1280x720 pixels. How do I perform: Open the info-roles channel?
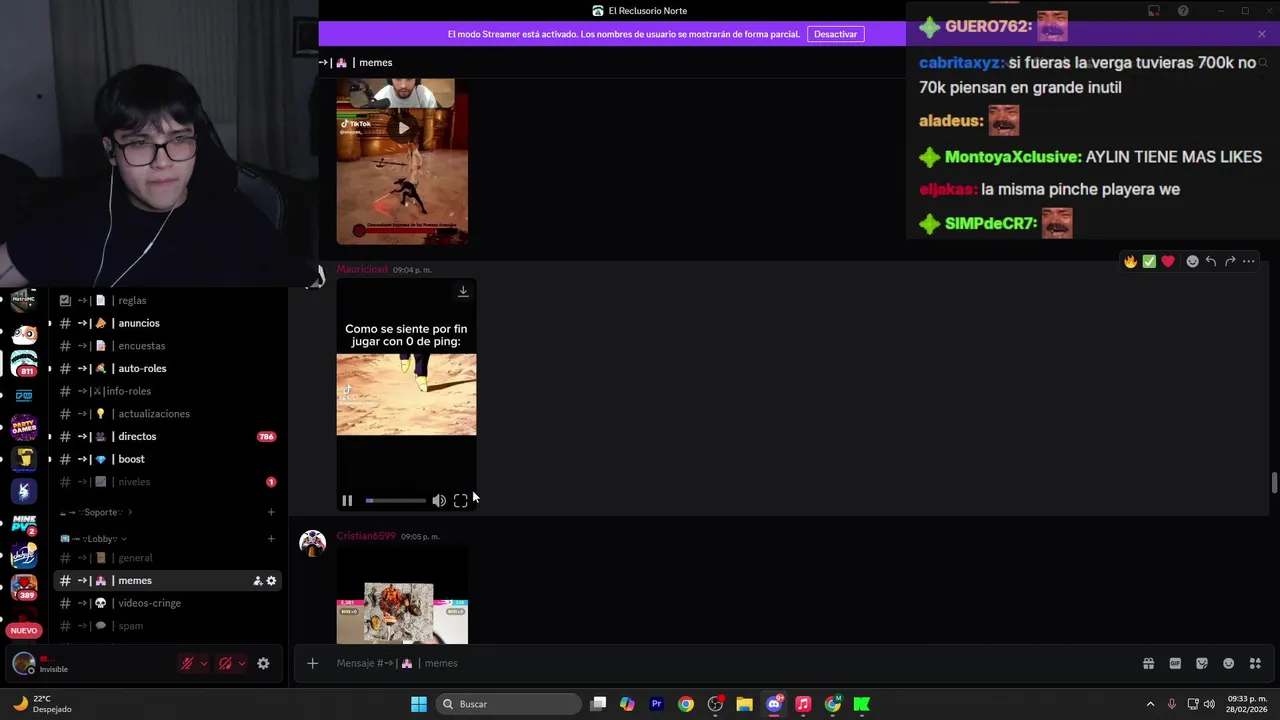pyautogui.click(x=166, y=391)
